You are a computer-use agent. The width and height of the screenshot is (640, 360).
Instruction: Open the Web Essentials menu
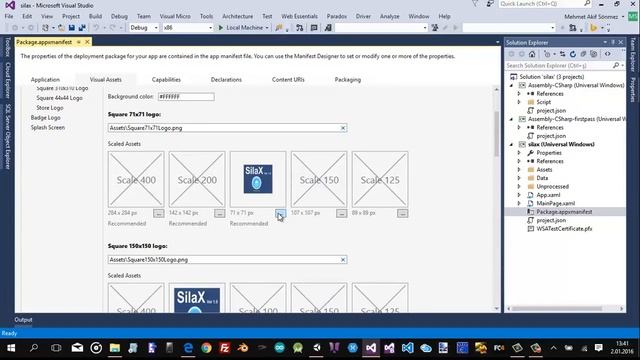pyautogui.click(x=299, y=16)
